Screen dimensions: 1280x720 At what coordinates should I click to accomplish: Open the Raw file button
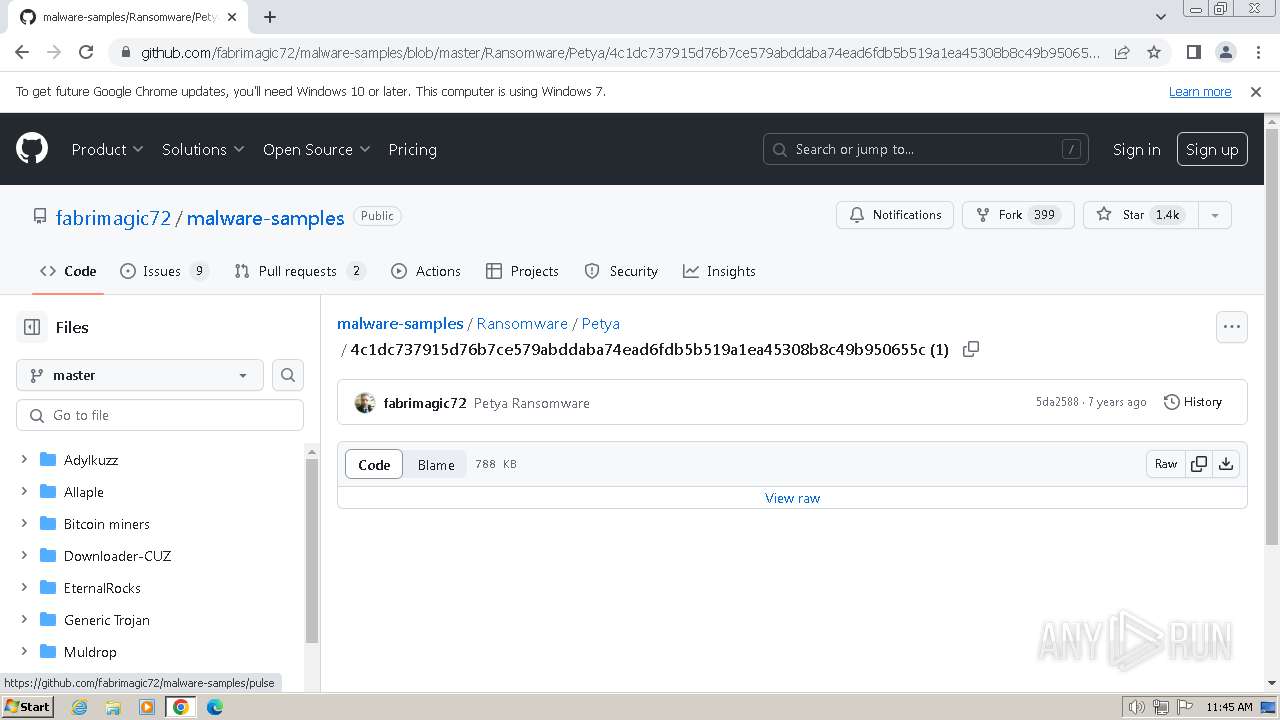click(1166, 464)
